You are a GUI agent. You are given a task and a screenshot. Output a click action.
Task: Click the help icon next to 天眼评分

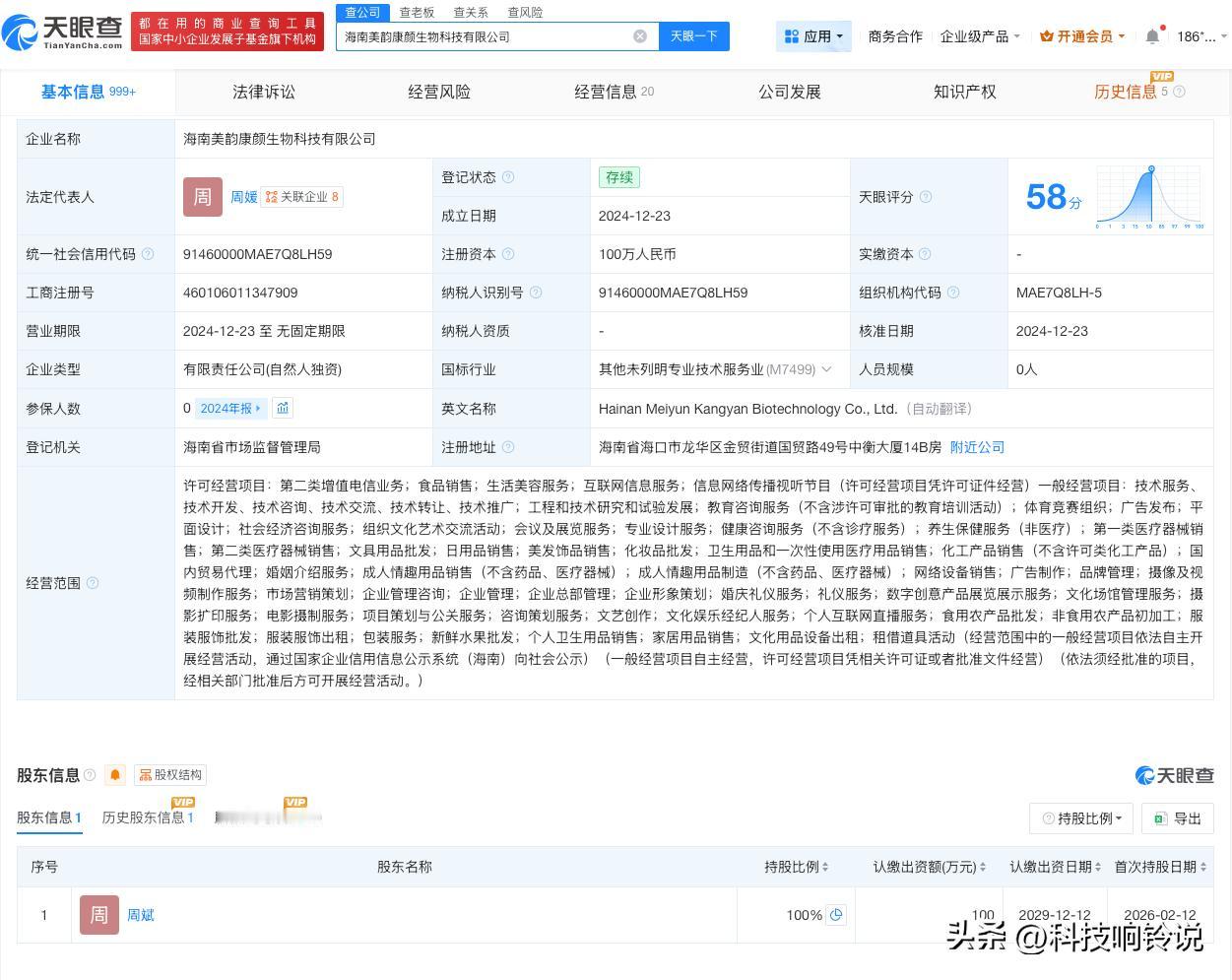[925, 197]
